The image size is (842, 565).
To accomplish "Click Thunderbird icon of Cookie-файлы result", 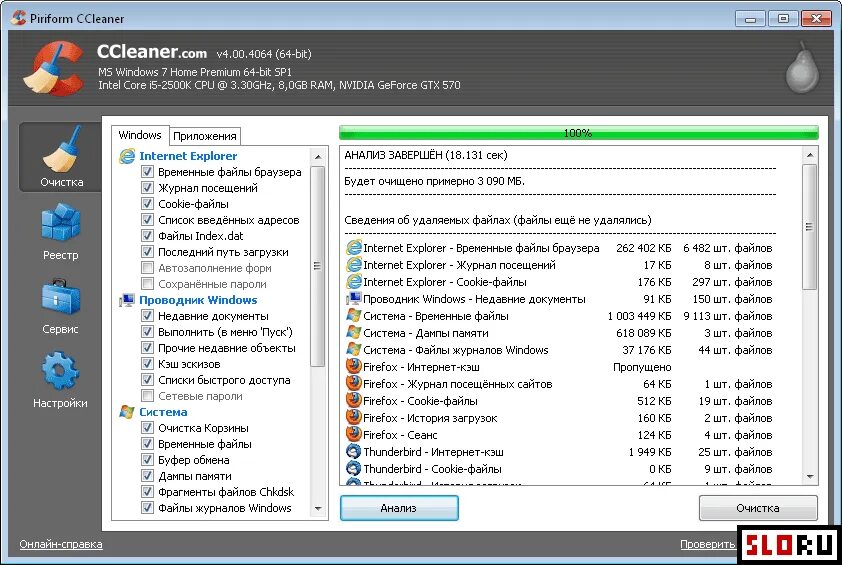I will 354,468.
